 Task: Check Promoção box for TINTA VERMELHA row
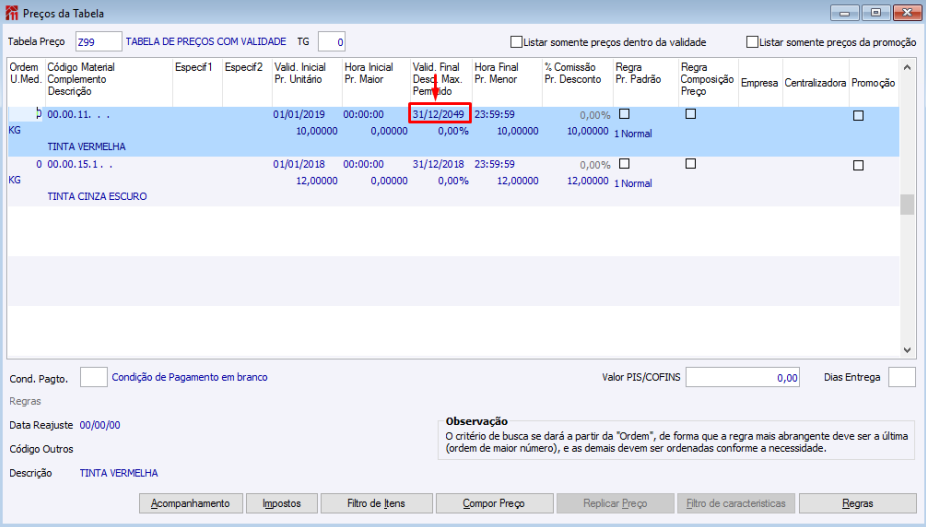(x=858, y=116)
